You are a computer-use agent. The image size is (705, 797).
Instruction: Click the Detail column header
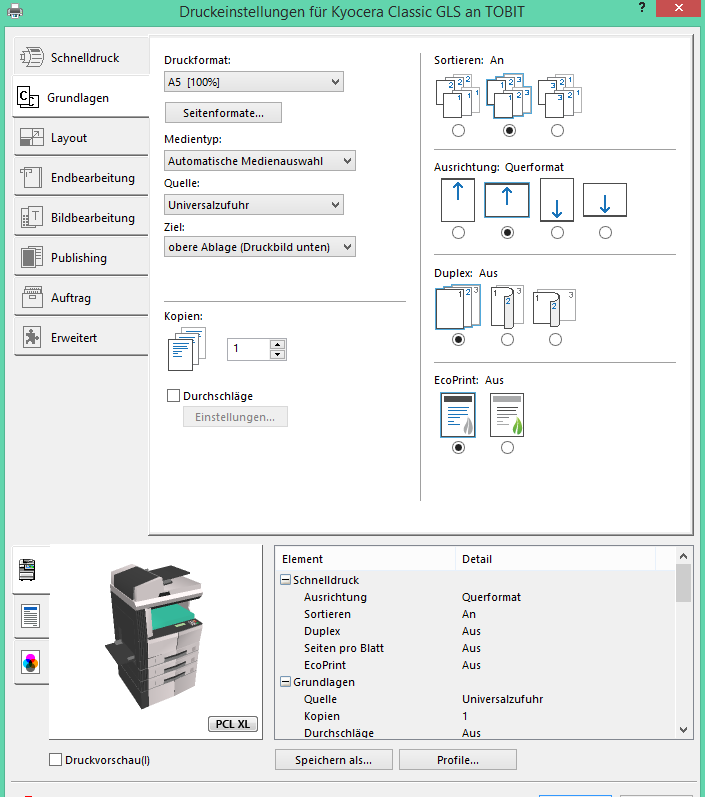click(555, 559)
